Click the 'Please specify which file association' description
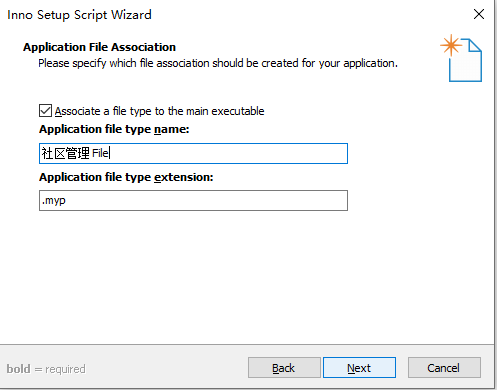The image size is (497, 390). point(218,63)
